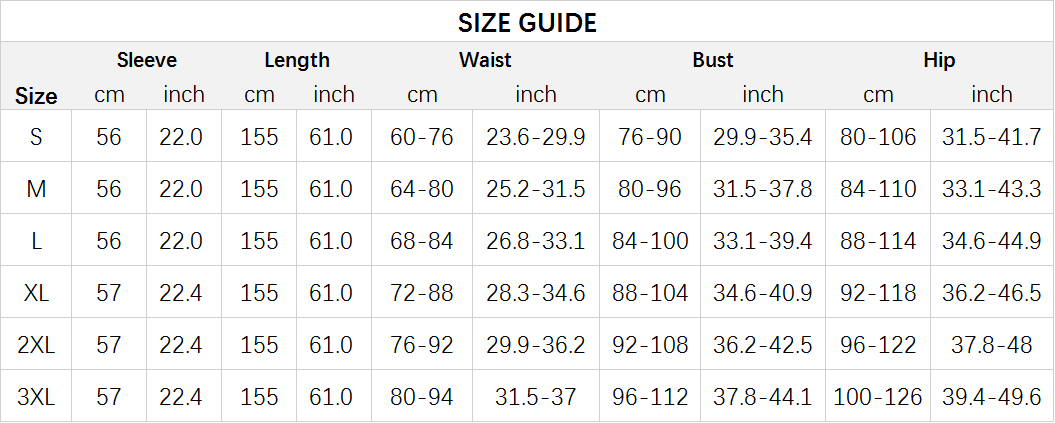This screenshot has height=423, width=1055.
Task: Select the XL size row label
Action: [36, 293]
